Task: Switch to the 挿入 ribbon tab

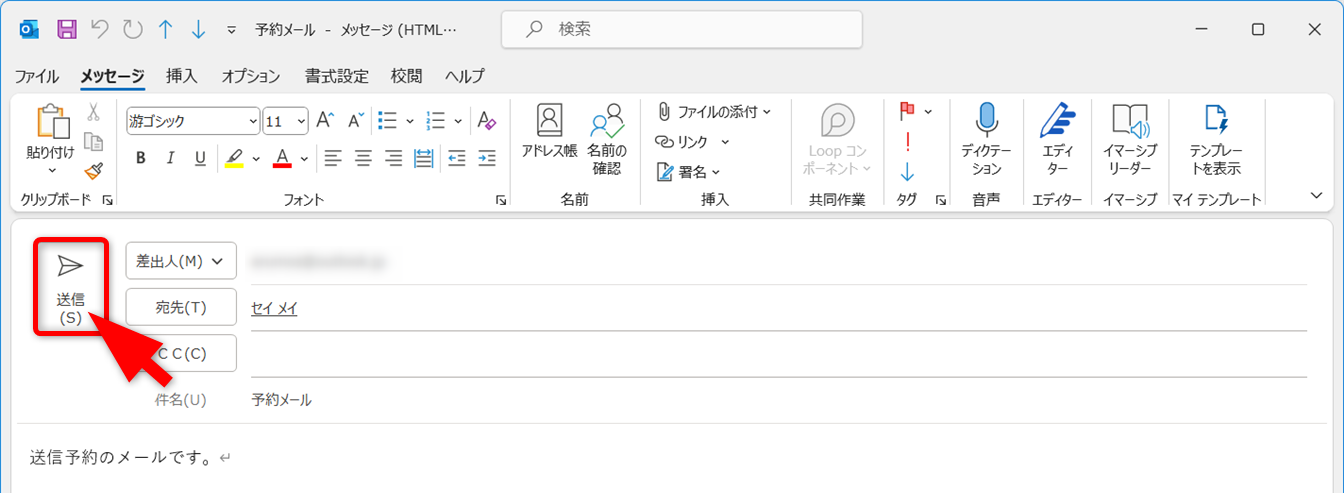Action: tap(182, 76)
